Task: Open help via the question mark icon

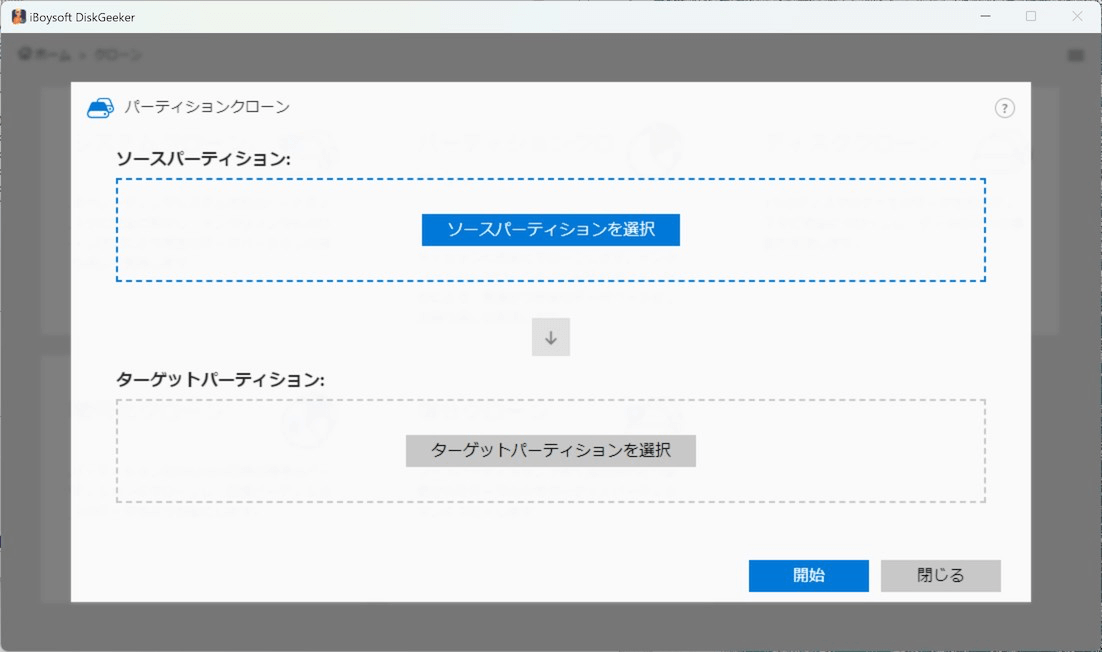Action: click(1004, 108)
